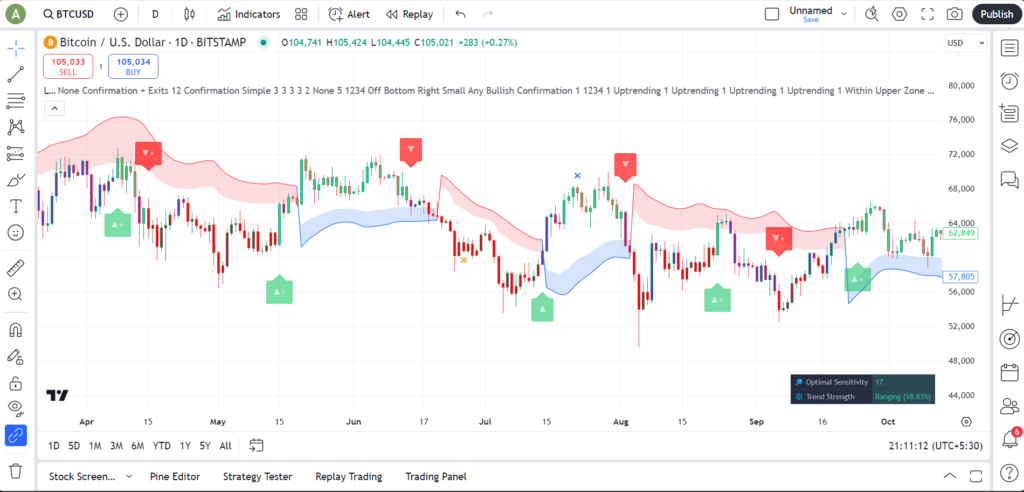The height and width of the screenshot is (492, 1024).
Task: Expand the Unnamed layout dropdown arrow
Action: coord(844,14)
